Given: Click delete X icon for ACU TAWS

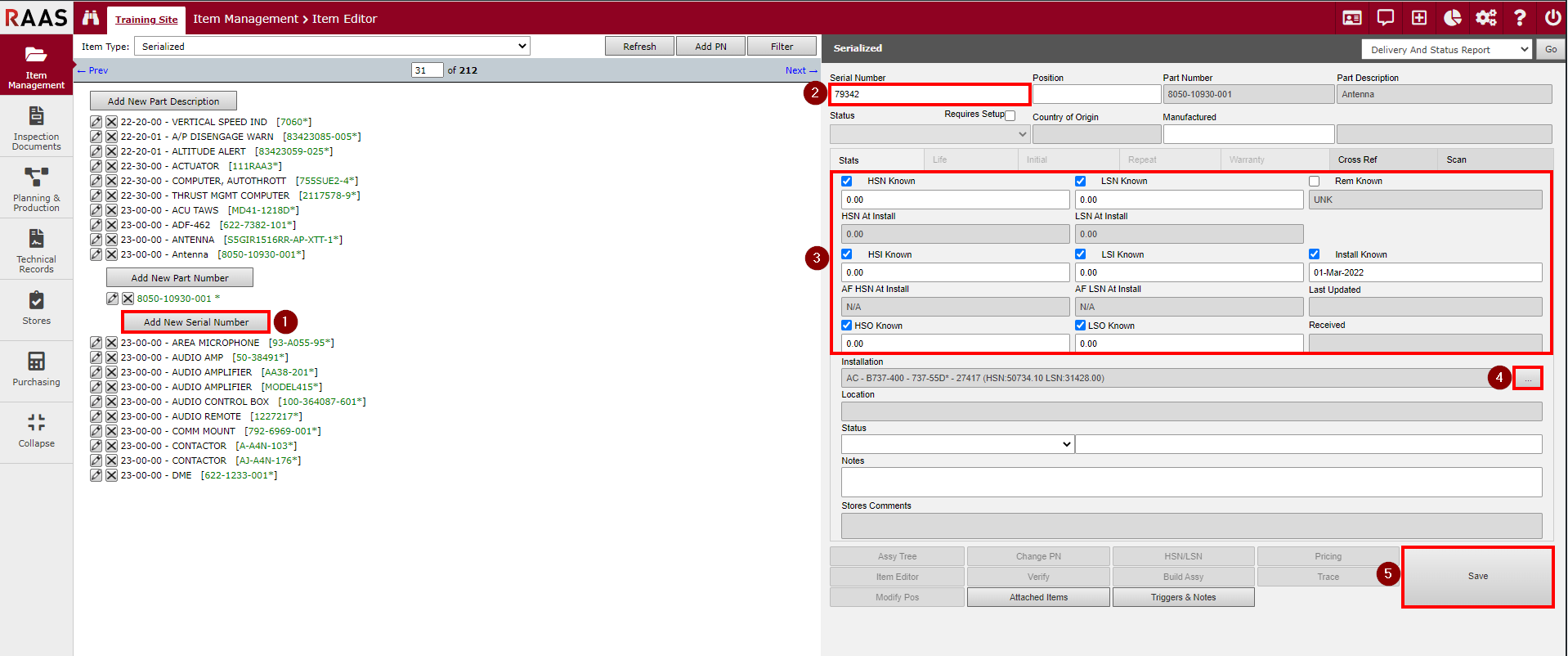Looking at the screenshot, I should [111, 210].
